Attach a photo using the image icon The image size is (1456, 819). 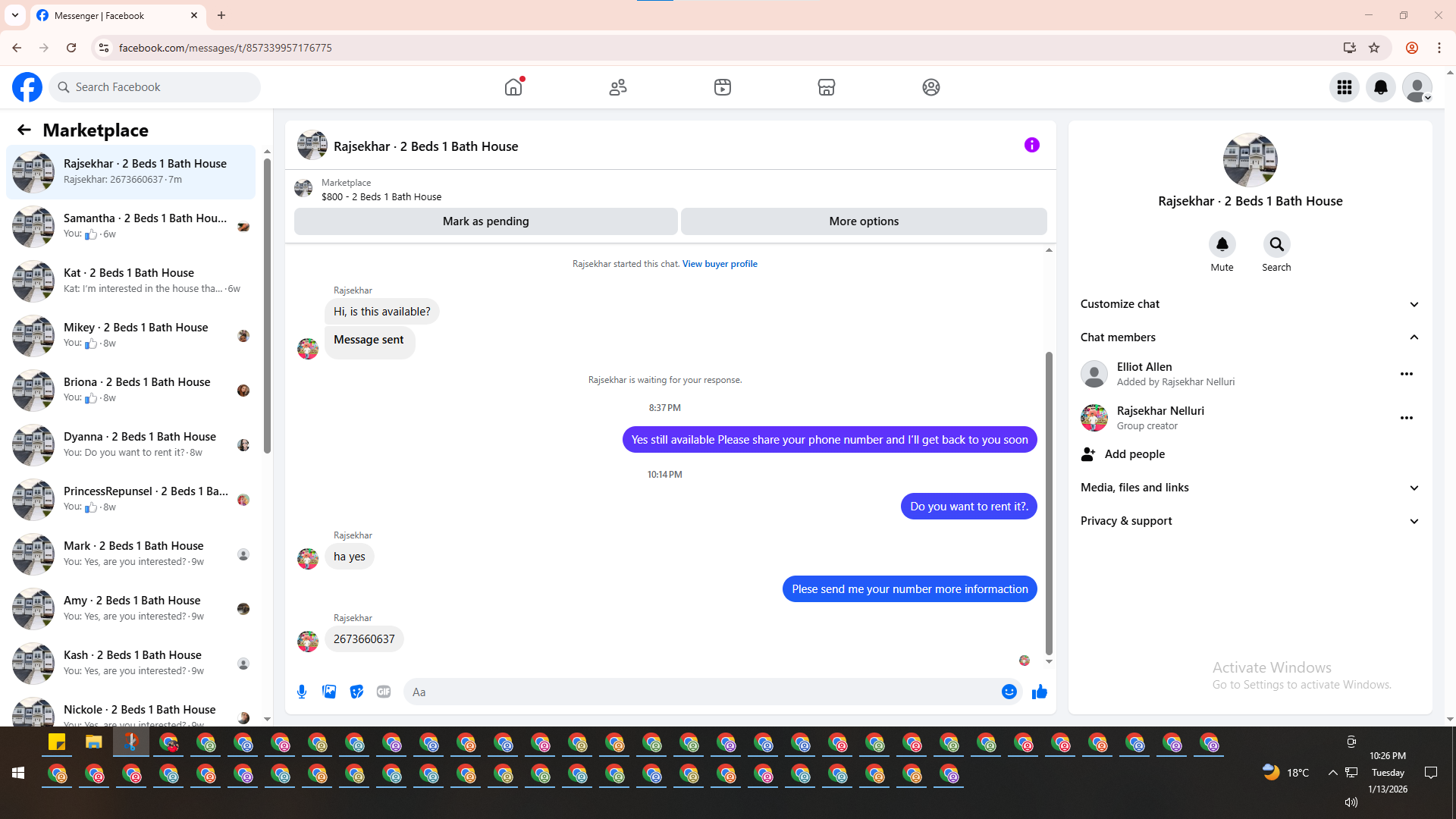[x=329, y=692]
